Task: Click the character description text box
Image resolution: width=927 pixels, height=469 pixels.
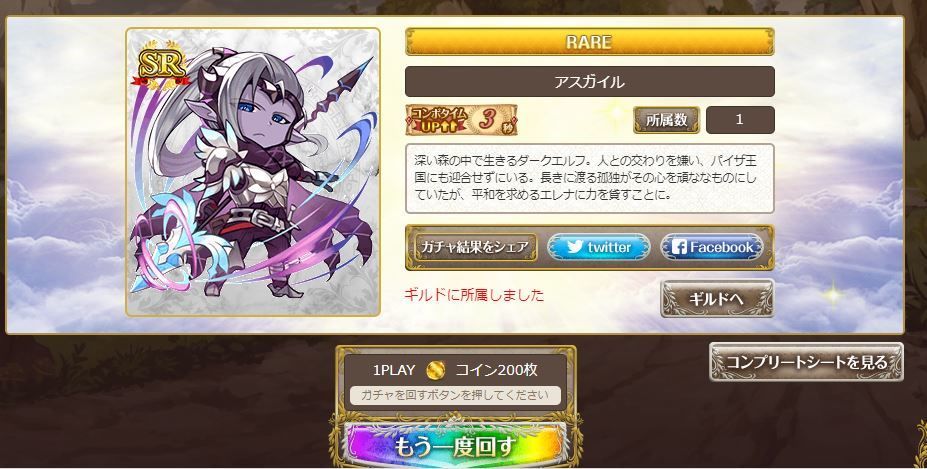Action: (x=589, y=178)
